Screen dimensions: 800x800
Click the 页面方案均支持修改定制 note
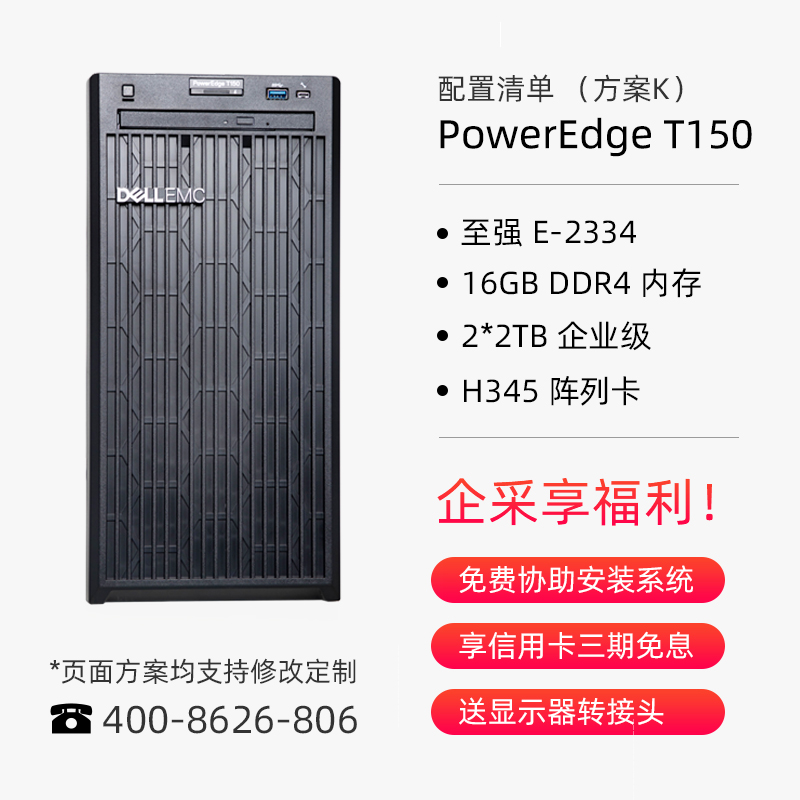coord(203,671)
